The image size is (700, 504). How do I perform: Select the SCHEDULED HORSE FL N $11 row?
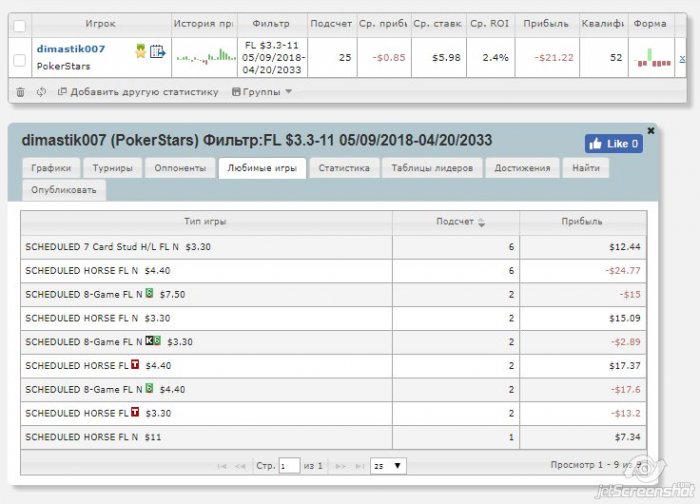click(x=333, y=437)
